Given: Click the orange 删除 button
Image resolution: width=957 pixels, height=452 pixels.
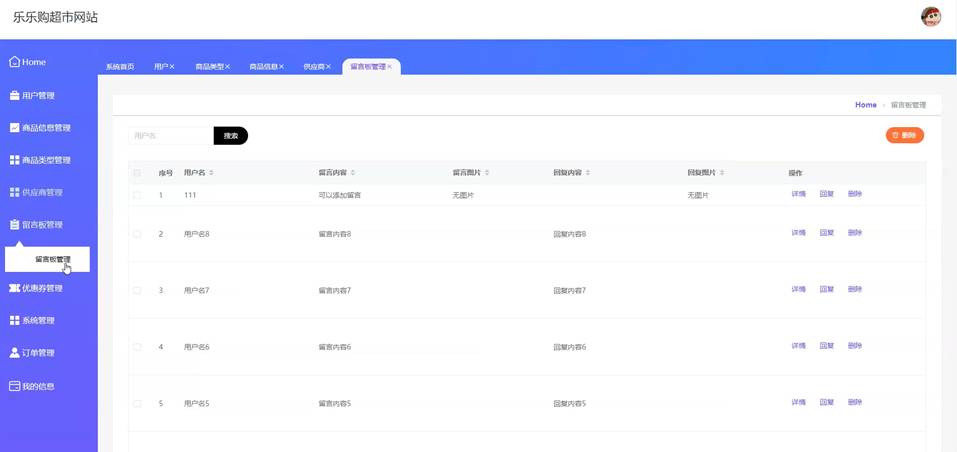Looking at the screenshot, I should point(905,135).
